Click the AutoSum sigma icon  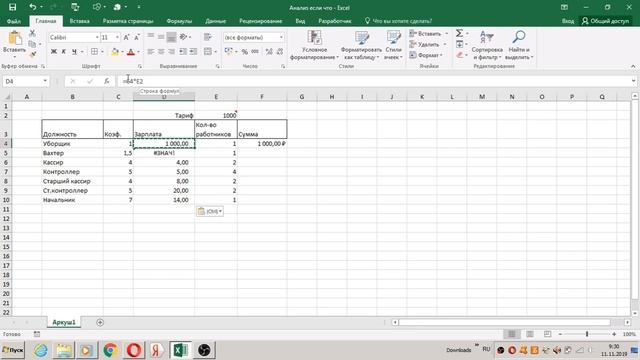click(x=459, y=33)
